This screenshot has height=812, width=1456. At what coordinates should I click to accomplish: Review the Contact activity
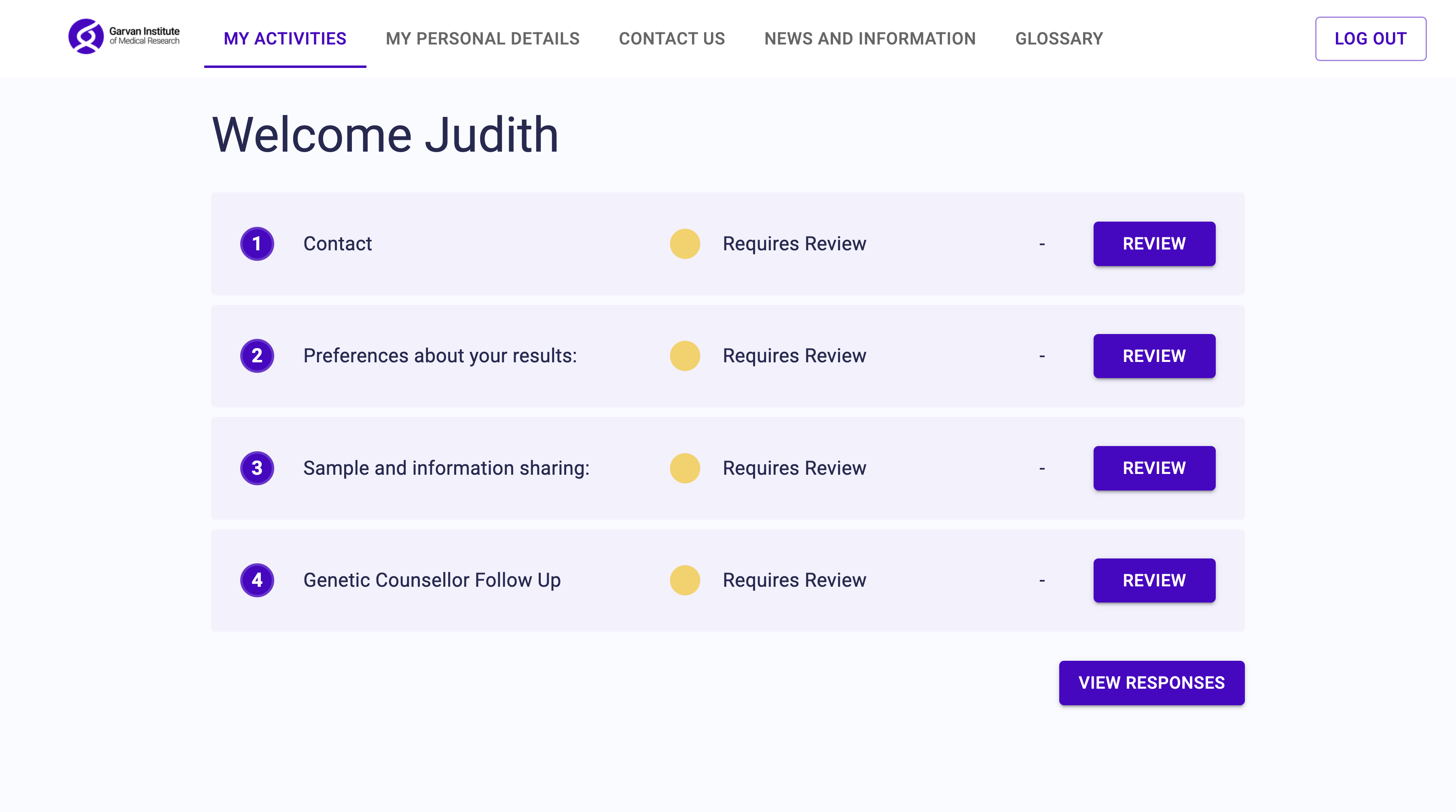1153,243
